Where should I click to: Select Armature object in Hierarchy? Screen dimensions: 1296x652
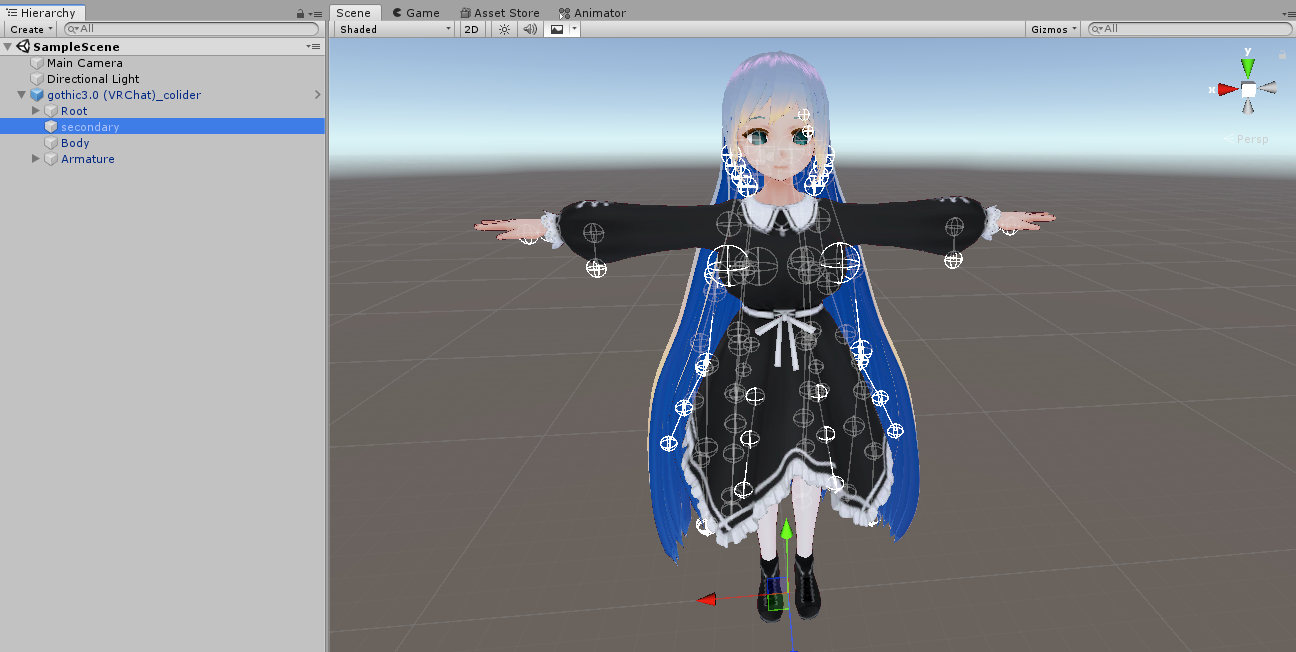(x=88, y=159)
